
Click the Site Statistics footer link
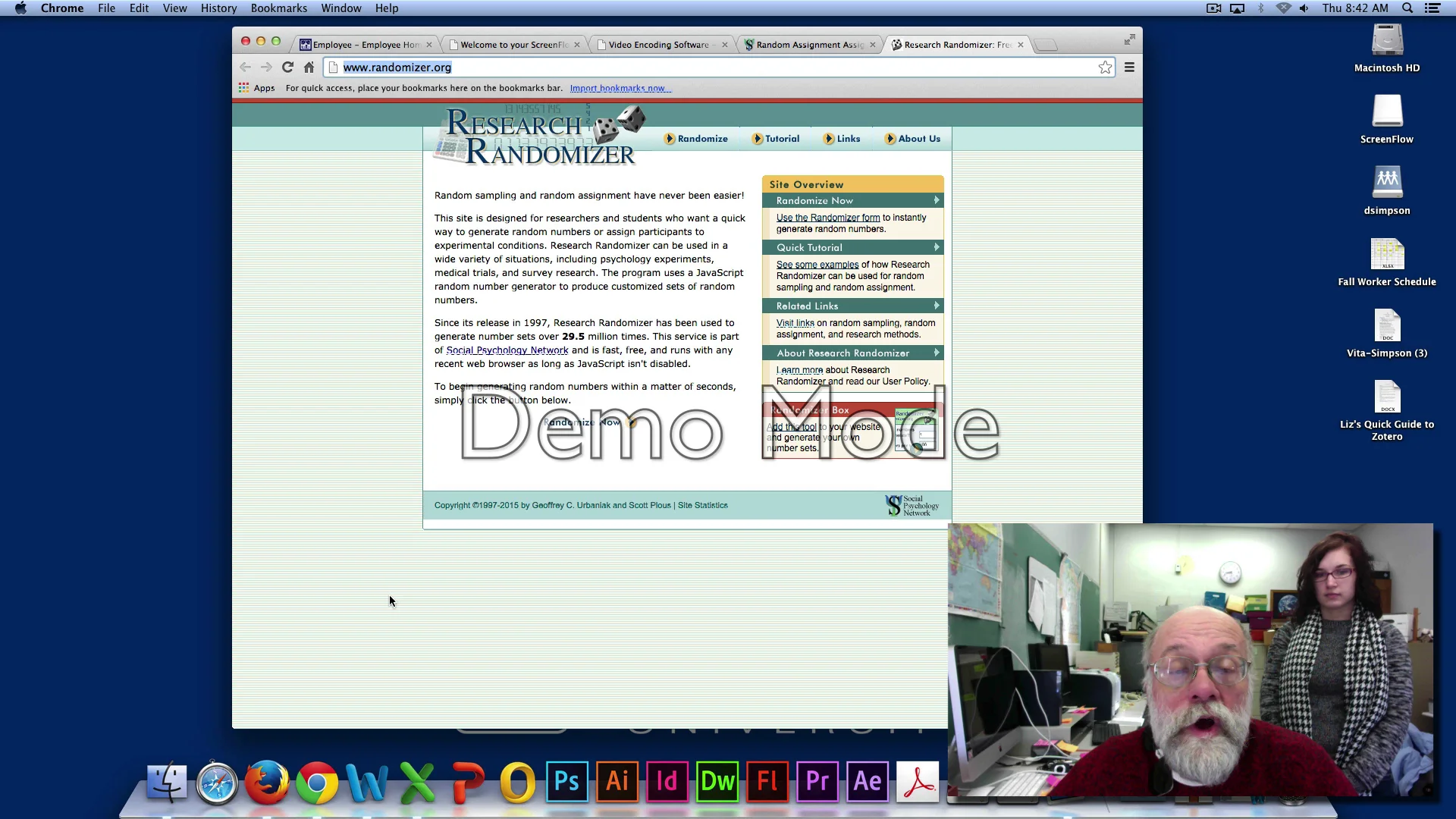[x=703, y=505]
